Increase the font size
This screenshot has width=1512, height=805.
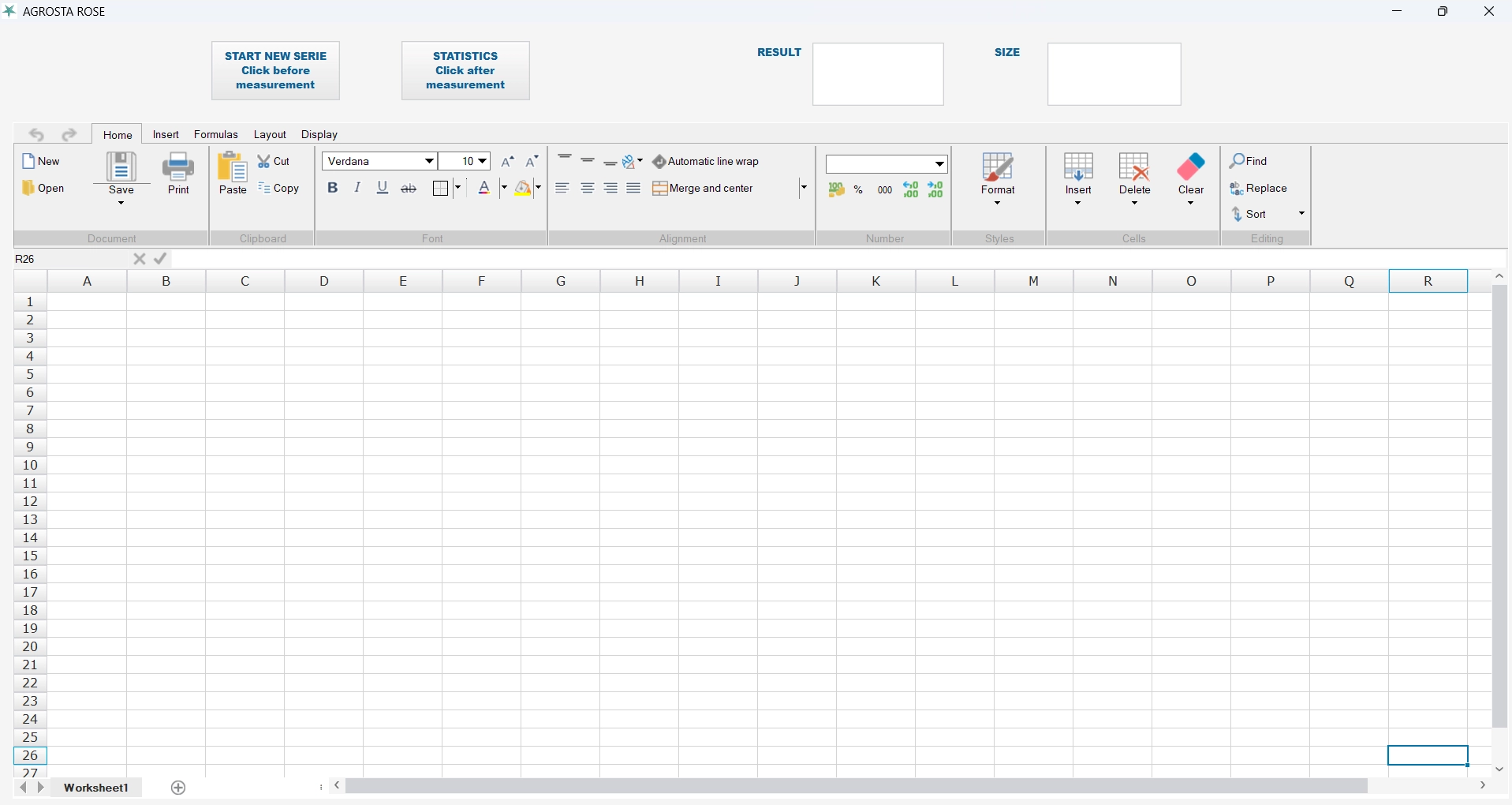[x=508, y=161]
